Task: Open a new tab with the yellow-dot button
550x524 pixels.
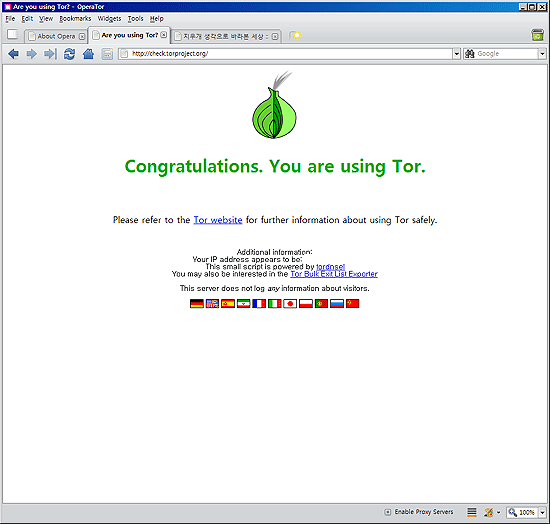Action: click(x=295, y=35)
